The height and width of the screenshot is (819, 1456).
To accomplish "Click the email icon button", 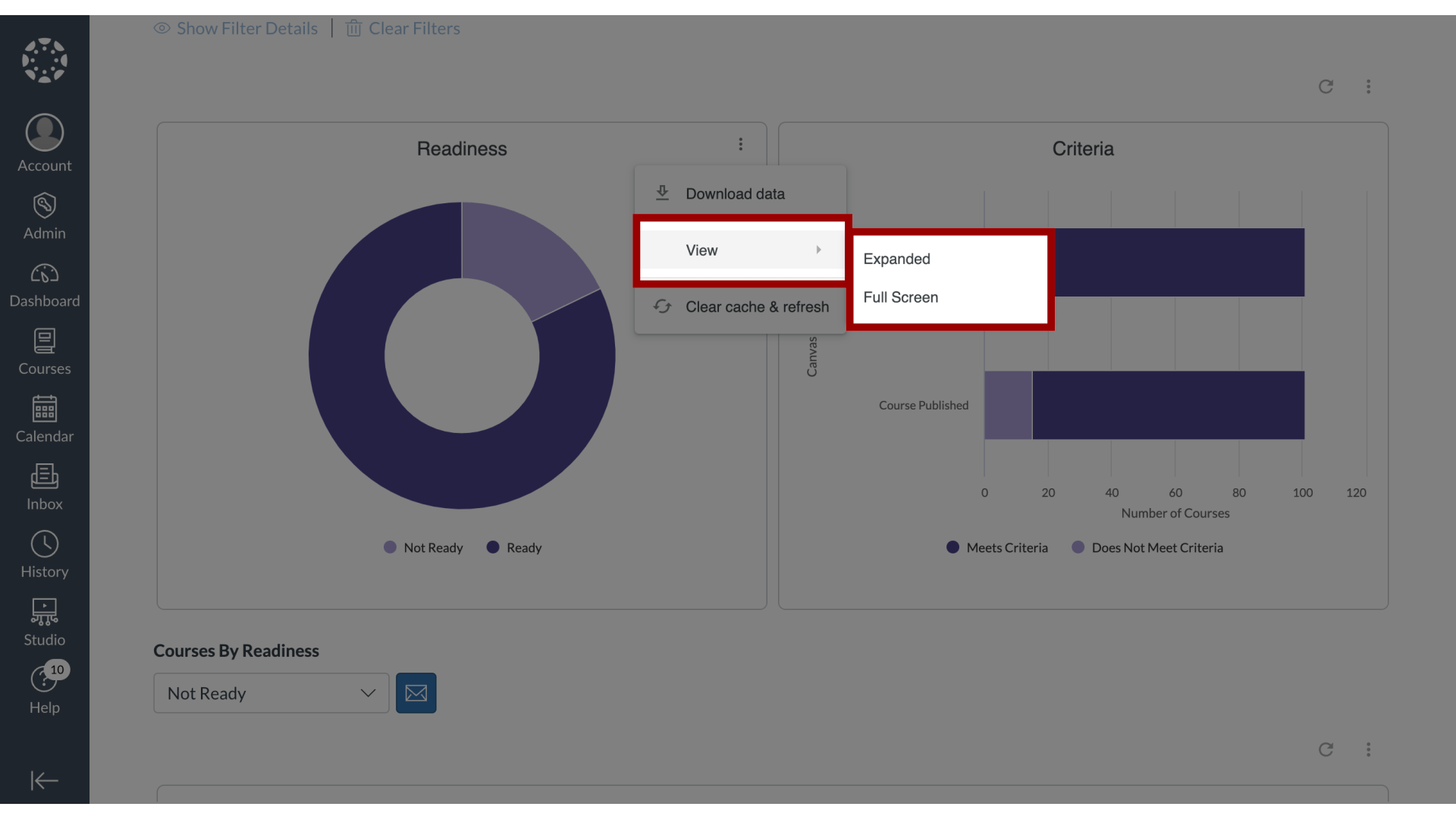I will pyautogui.click(x=416, y=693).
